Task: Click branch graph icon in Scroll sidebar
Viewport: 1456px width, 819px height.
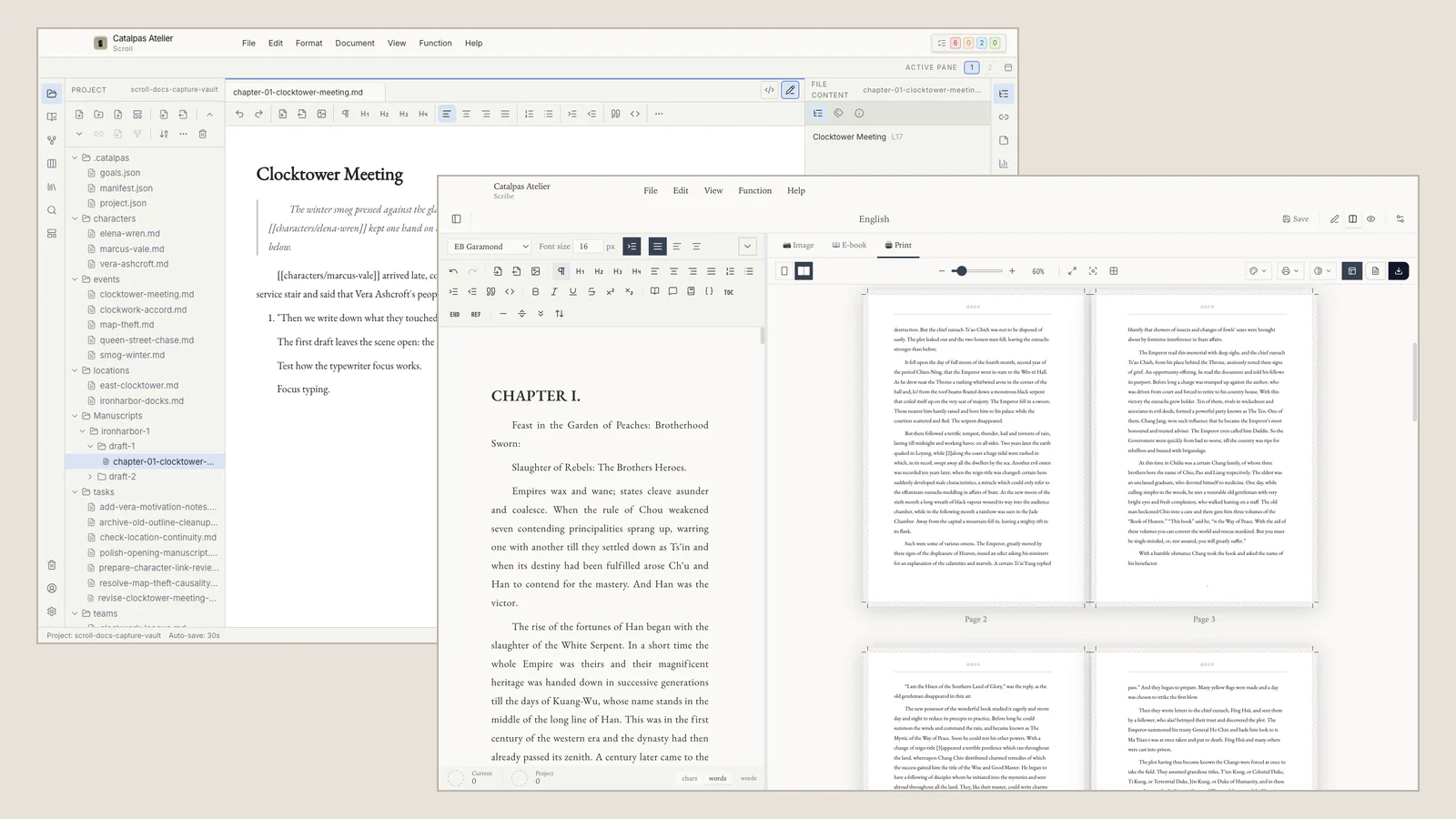Action: [x=52, y=140]
